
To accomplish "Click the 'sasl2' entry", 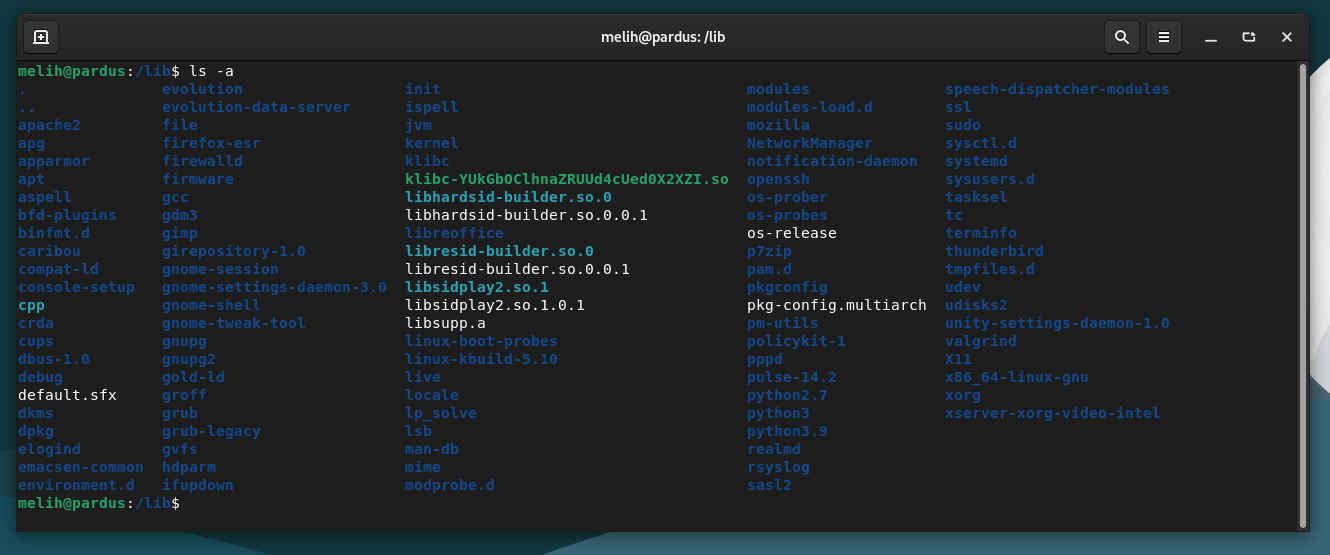I will 769,485.
